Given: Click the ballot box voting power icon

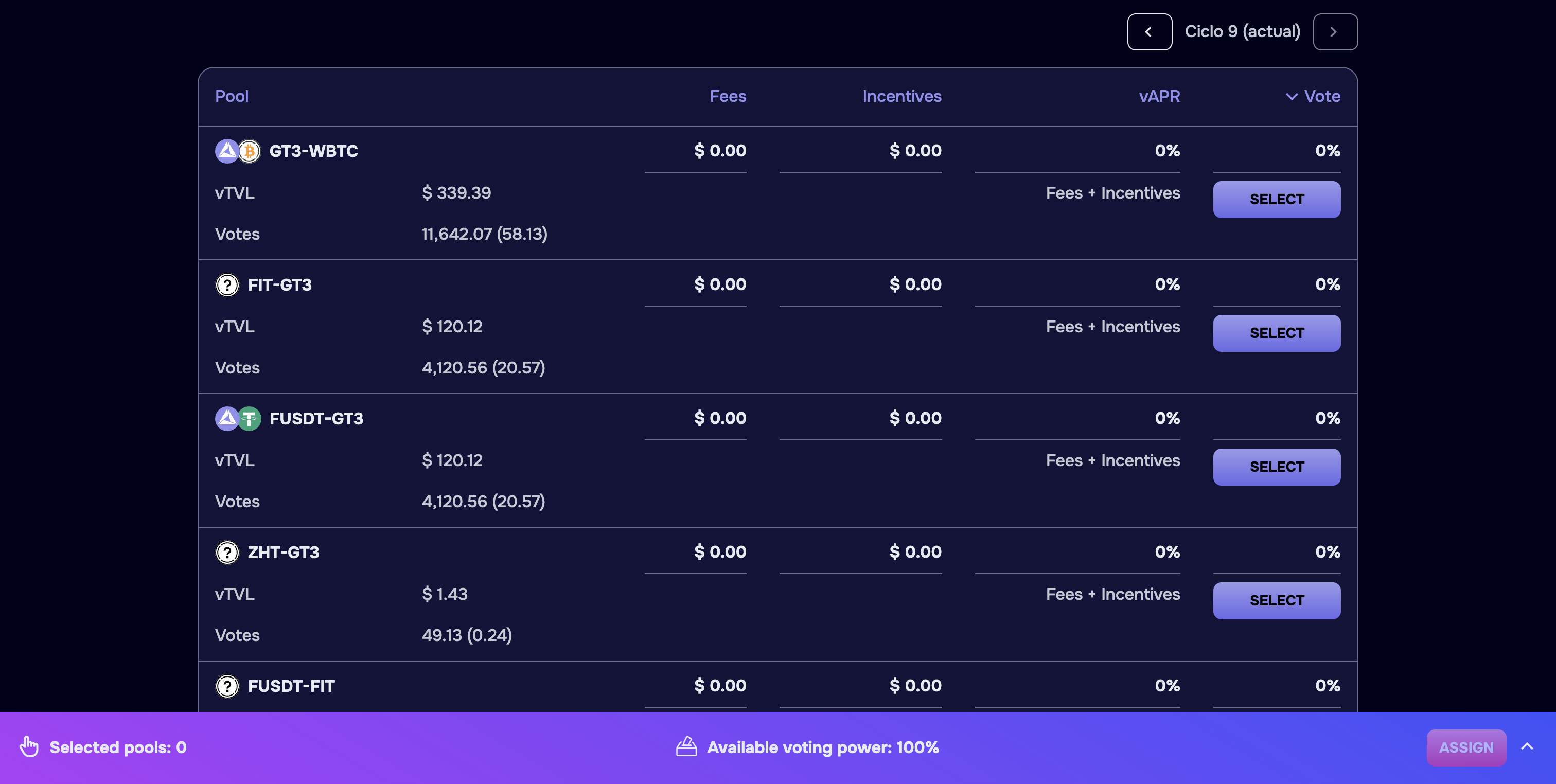Looking at the screenshot, I should [686, 747].
